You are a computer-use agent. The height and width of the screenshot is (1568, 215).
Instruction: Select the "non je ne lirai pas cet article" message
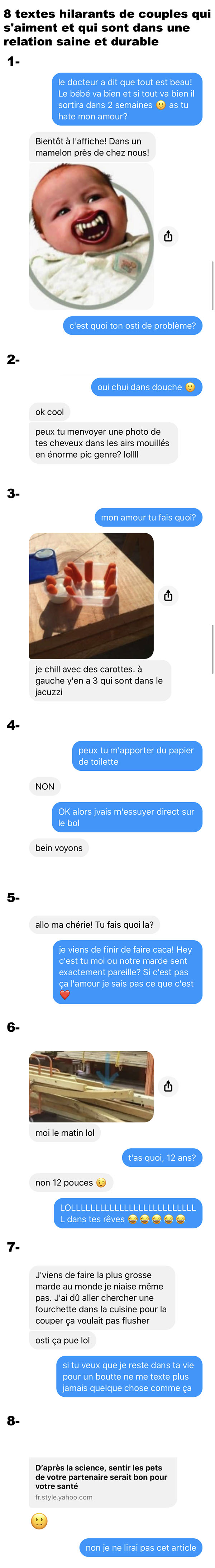click(x=141, y=1547)
